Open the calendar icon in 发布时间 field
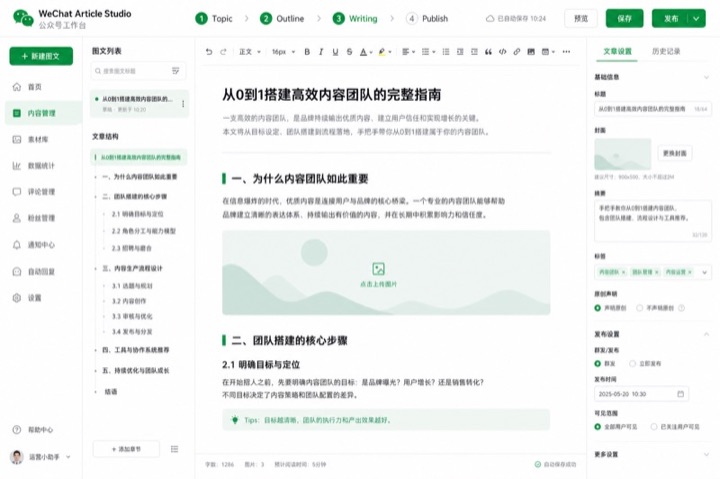720x479 pixels. tap(681, 394)
